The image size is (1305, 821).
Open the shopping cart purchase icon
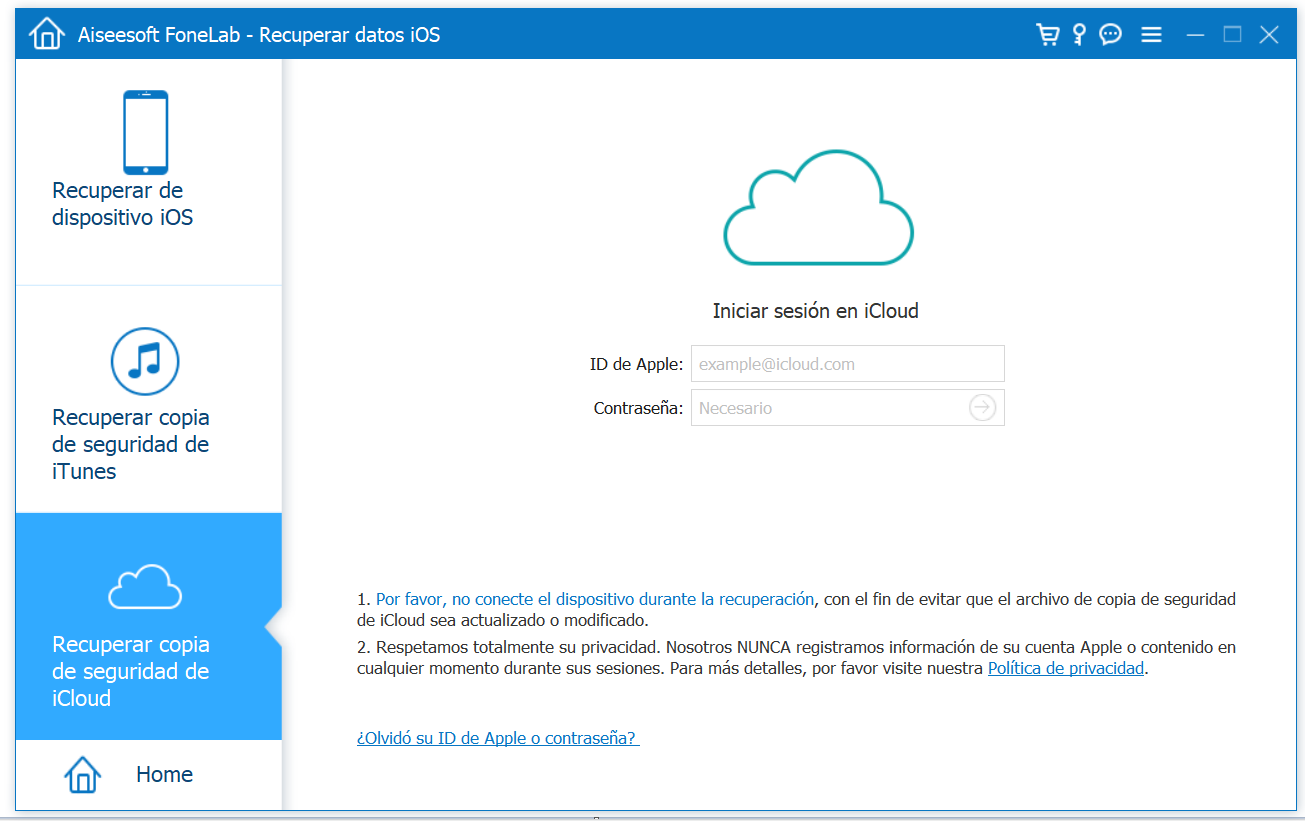1047,35
